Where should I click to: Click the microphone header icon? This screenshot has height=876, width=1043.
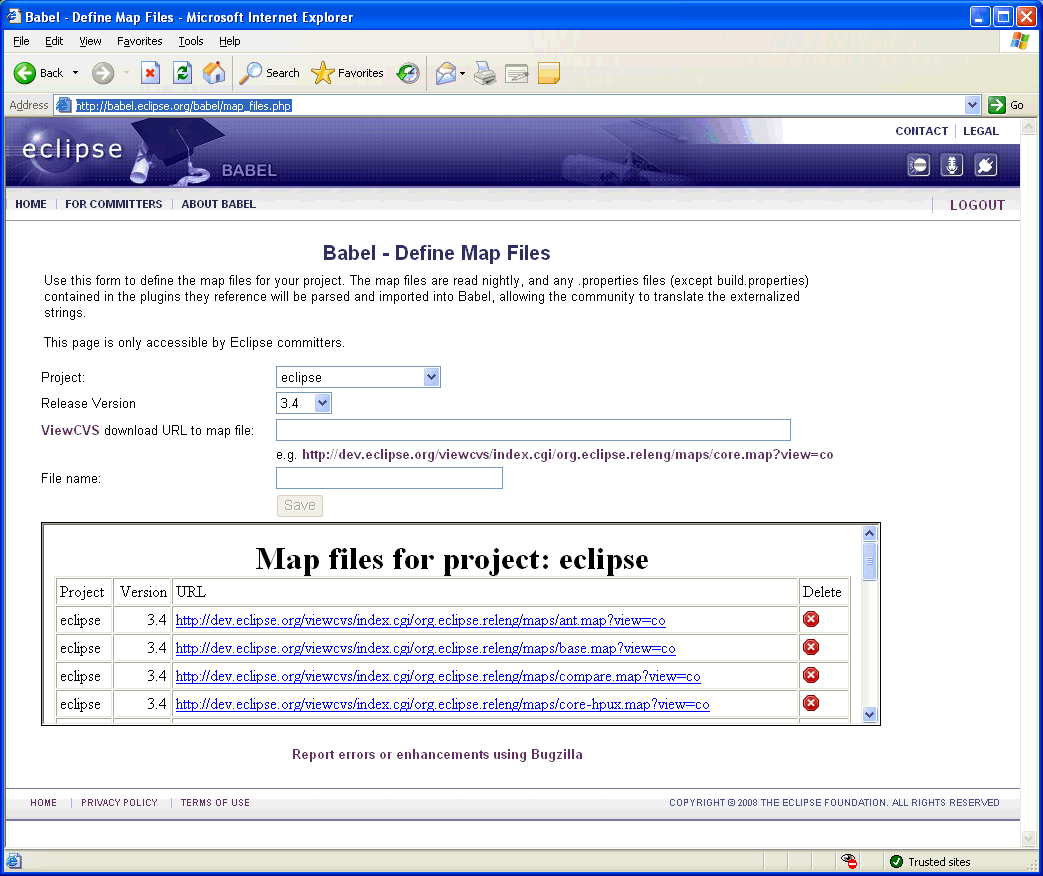pyautogui.click(x=952, y=165)
